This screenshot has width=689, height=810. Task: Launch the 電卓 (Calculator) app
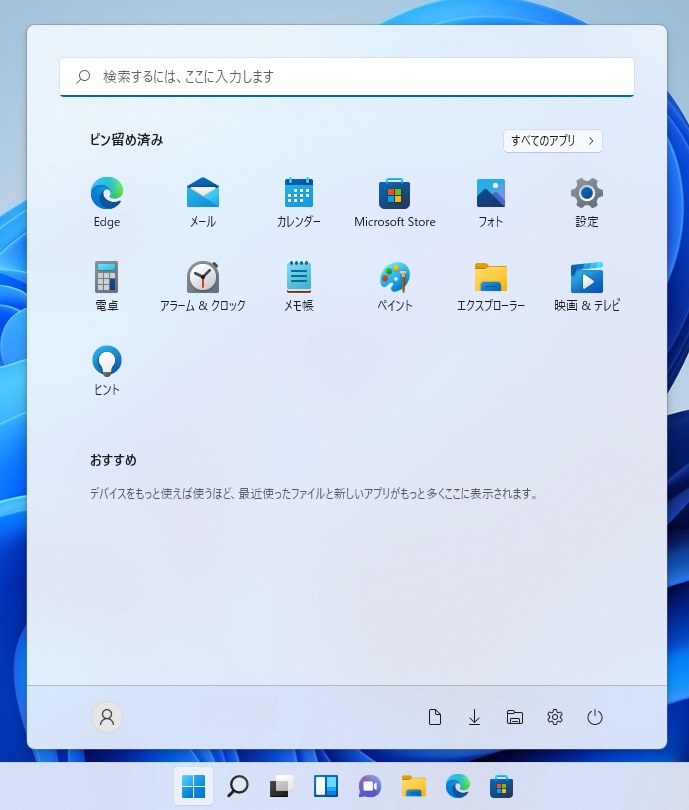107,286
